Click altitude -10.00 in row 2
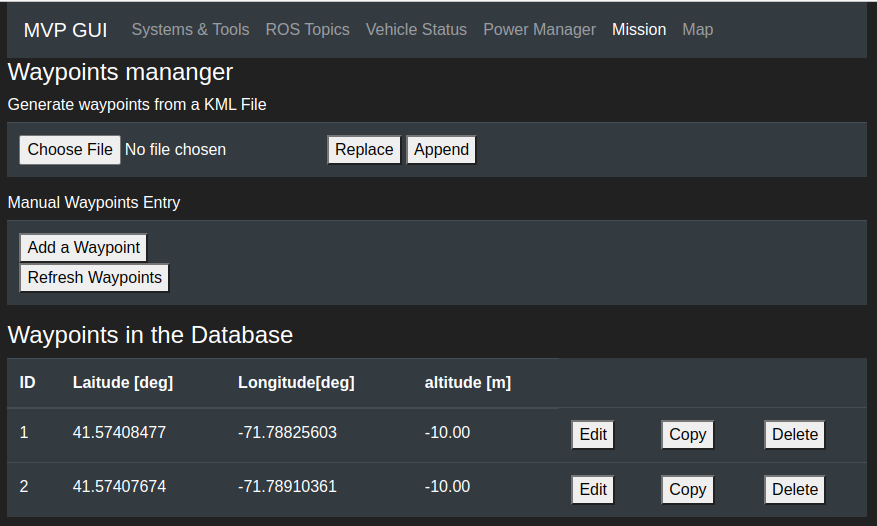This screenshot has width=877, height=526. pos(447,487)
